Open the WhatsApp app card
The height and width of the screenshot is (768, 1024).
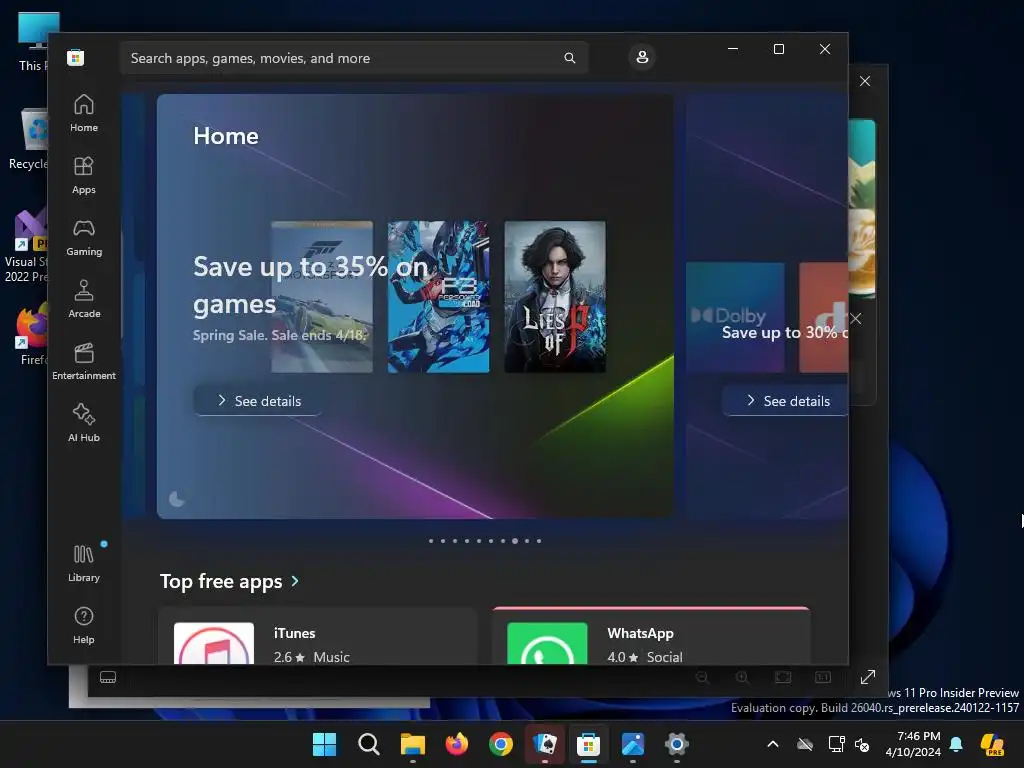click(651, 637)
